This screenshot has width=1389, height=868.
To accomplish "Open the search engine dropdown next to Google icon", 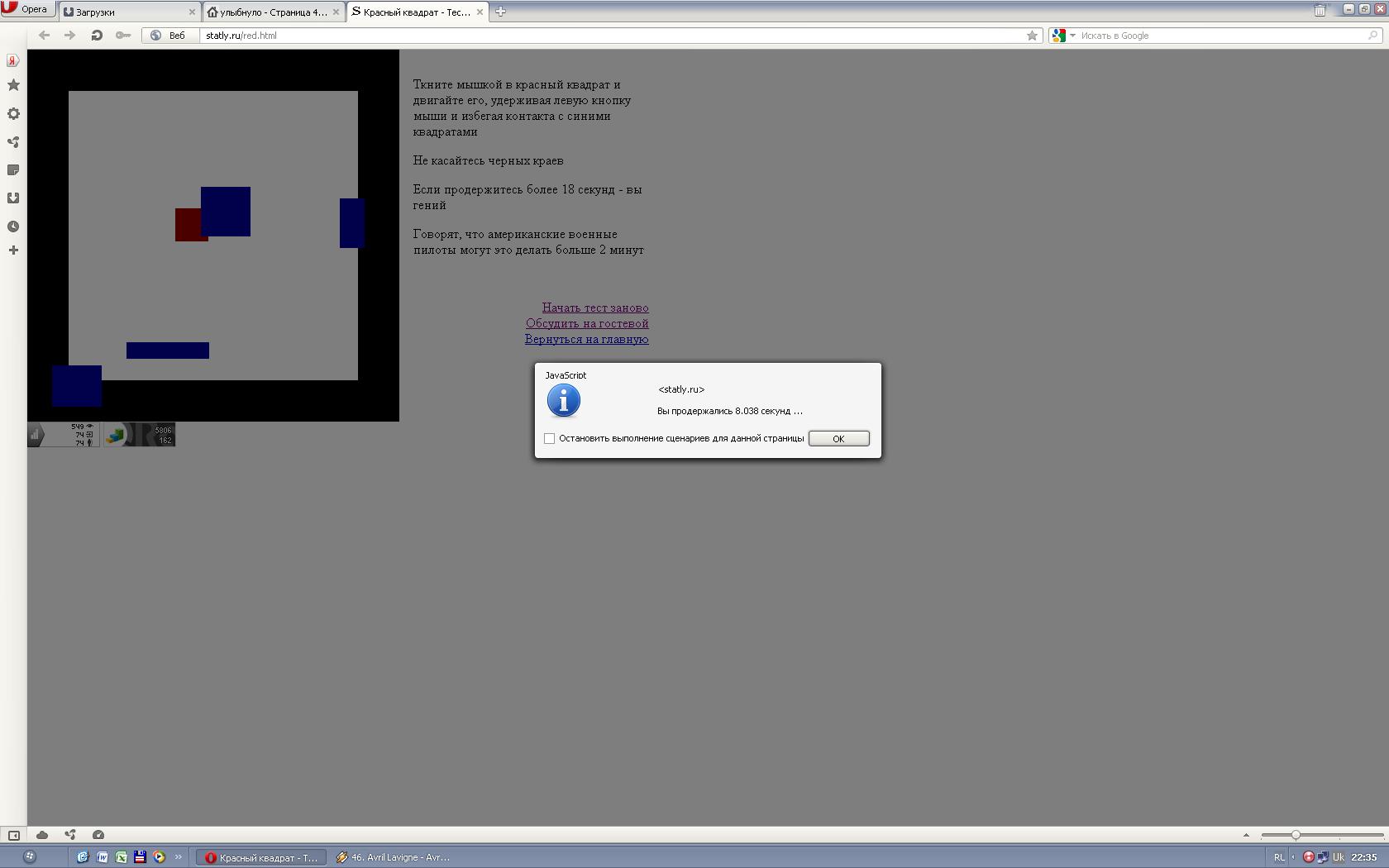I will coord(1072,36).
